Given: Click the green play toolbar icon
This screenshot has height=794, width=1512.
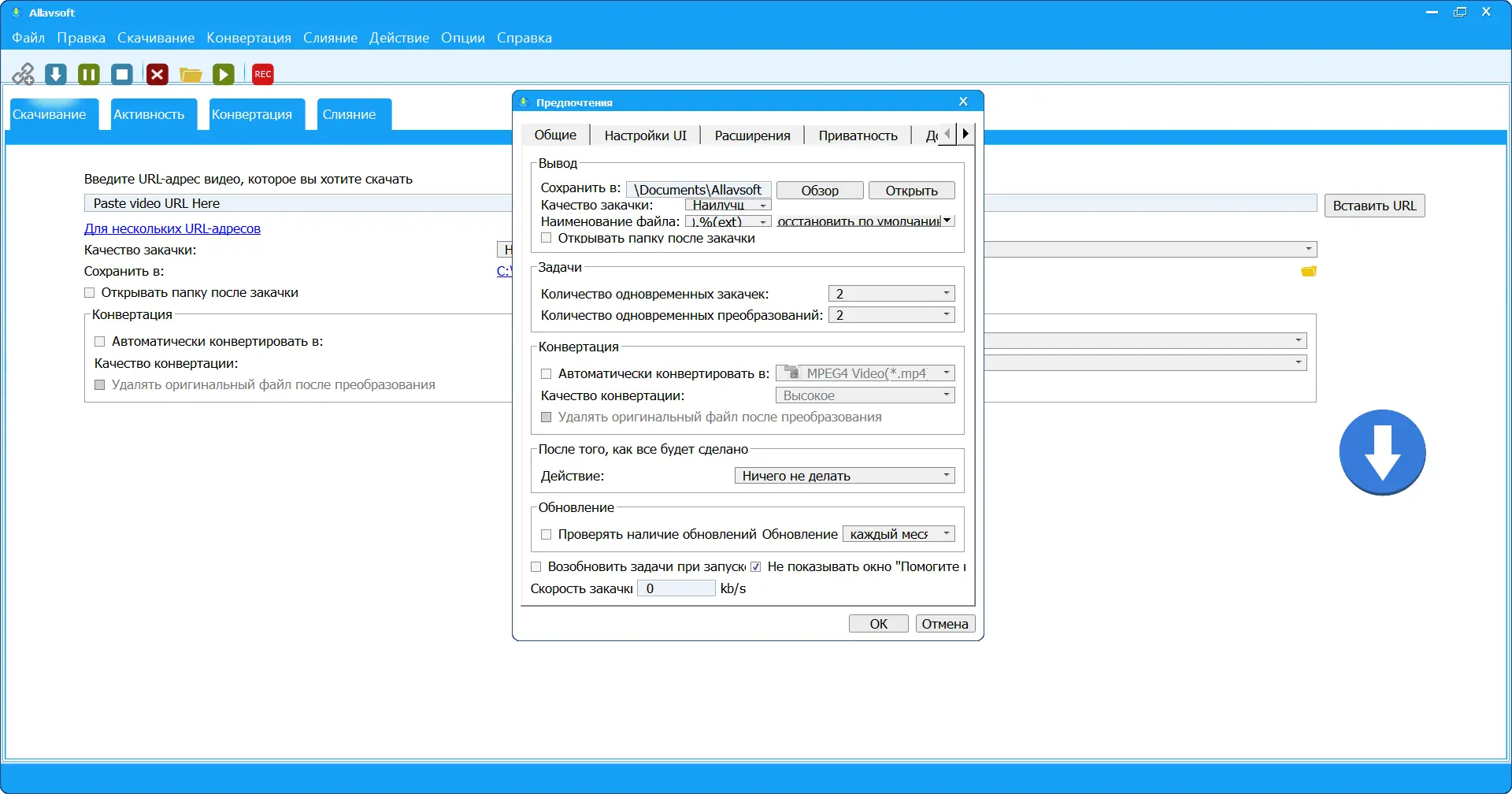Looking at the screenshot, I should point(224,74).
